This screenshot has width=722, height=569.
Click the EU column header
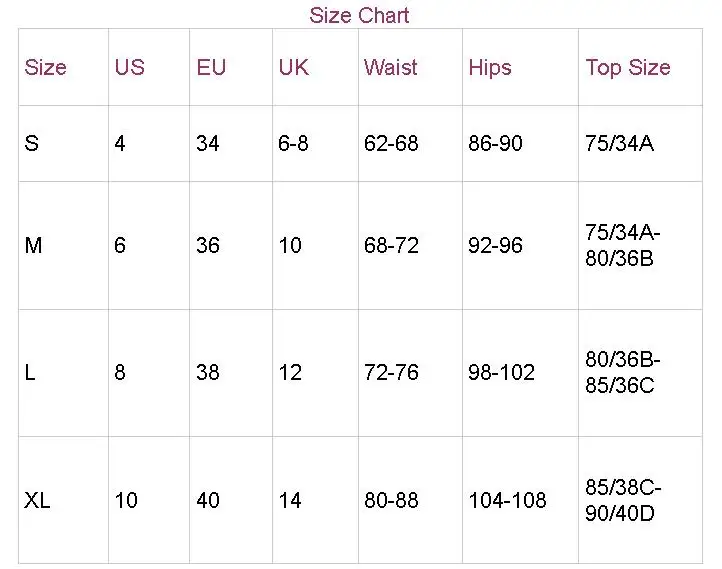coord(211,67)
